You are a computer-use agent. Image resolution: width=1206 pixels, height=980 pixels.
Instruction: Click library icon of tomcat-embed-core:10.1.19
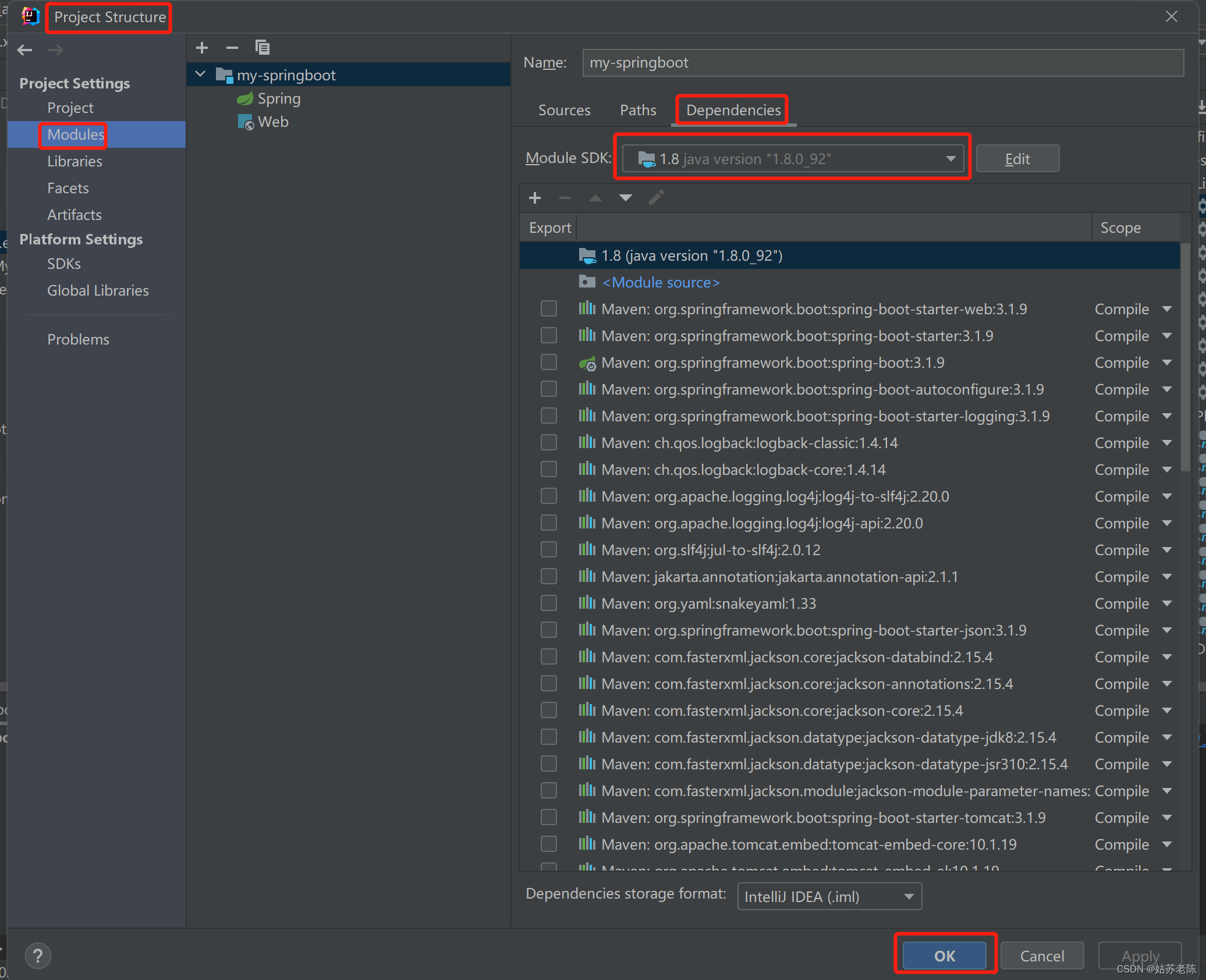point(587,844)
